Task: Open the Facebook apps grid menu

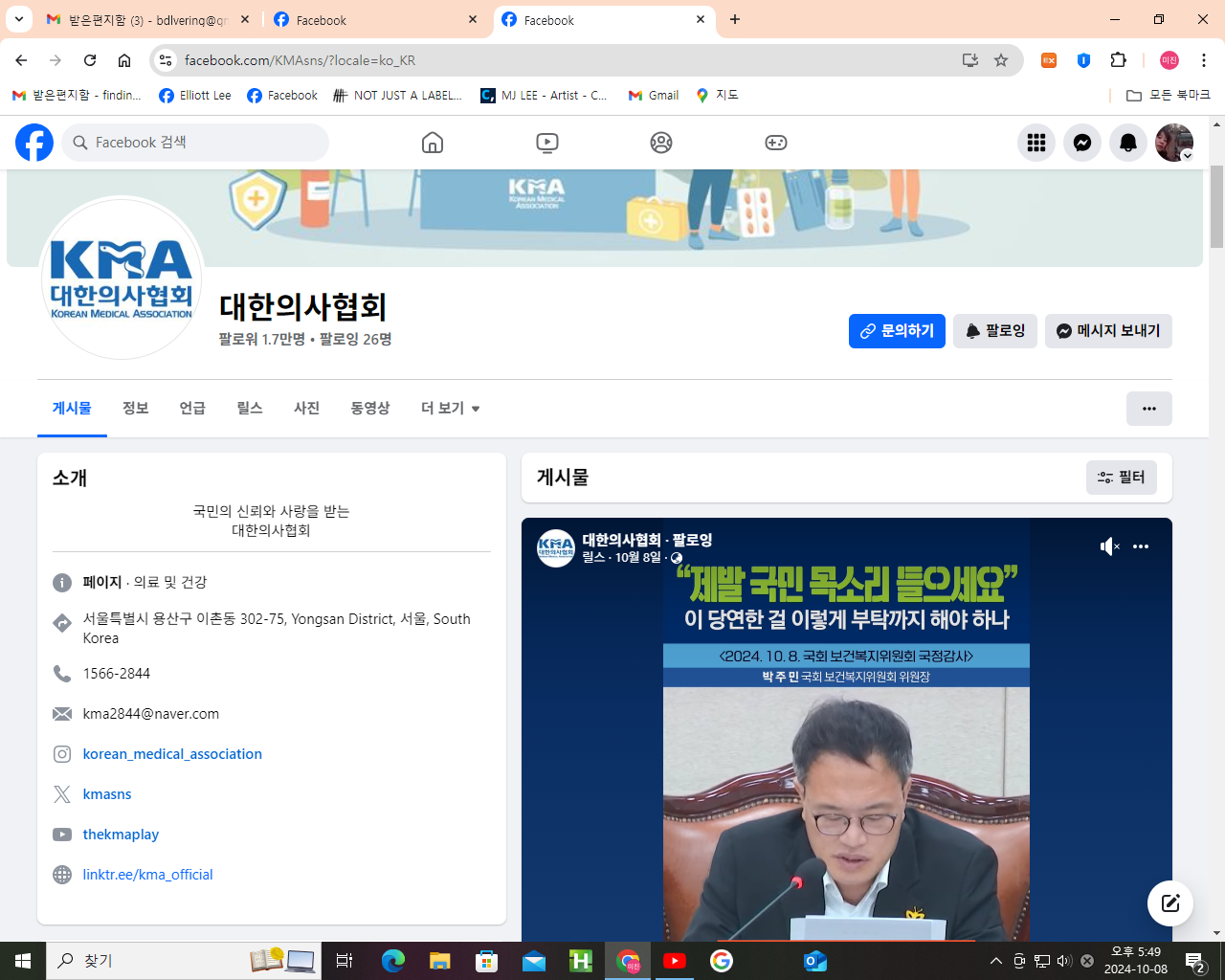Action: pos(1036,142)
